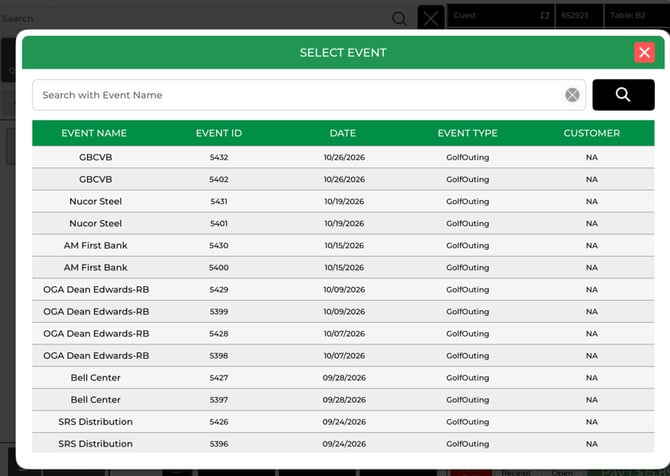
Task: Click the black search magnifier button
Action: [622, 95]
